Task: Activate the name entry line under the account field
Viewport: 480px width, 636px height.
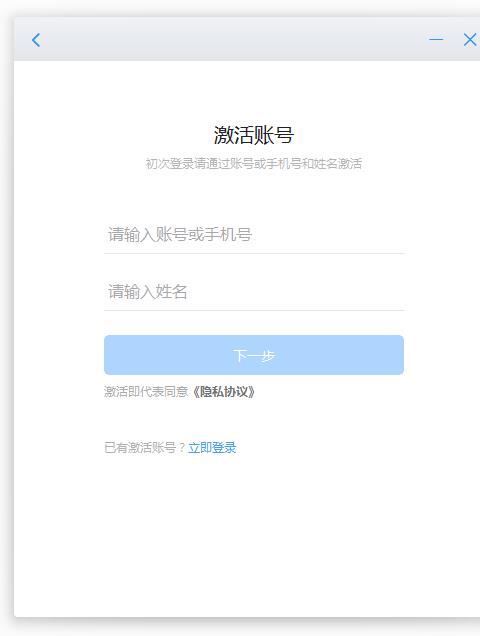Action: pos(254,292)
